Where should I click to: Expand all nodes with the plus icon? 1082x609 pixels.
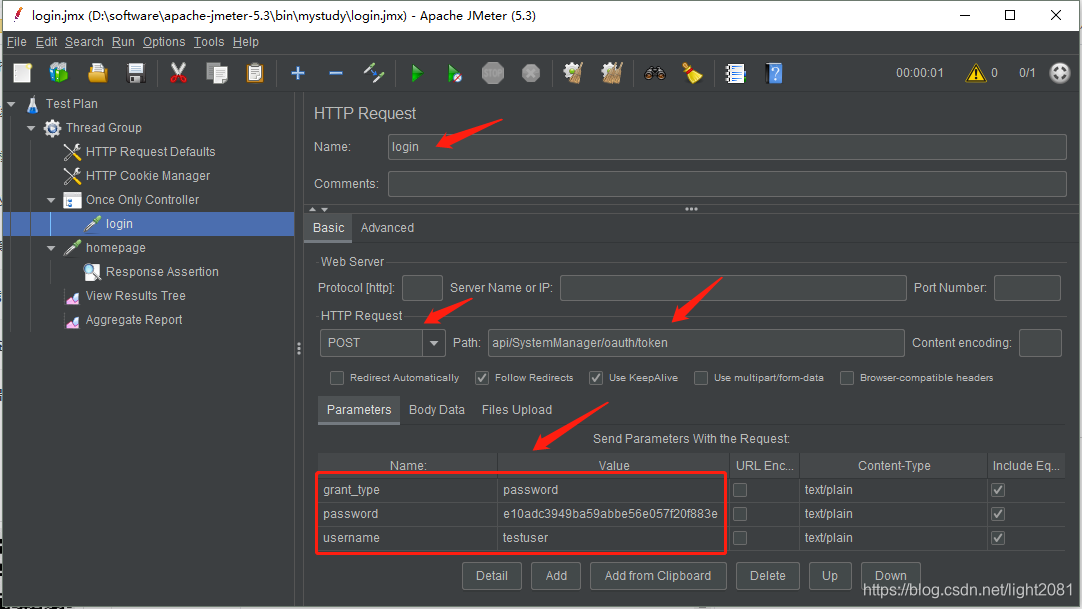(x=298, y=73)
